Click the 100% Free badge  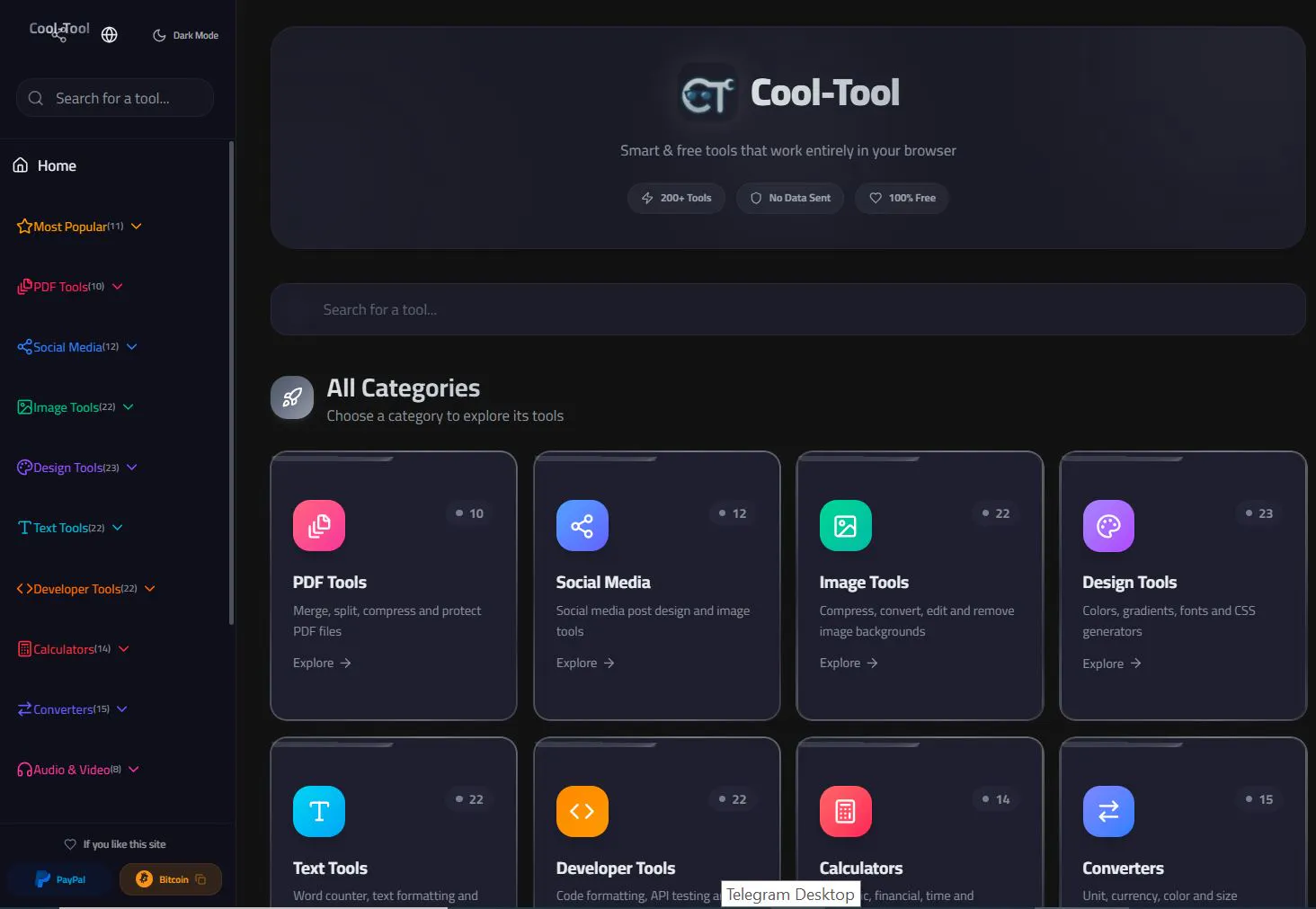click(x=903, y=198)
